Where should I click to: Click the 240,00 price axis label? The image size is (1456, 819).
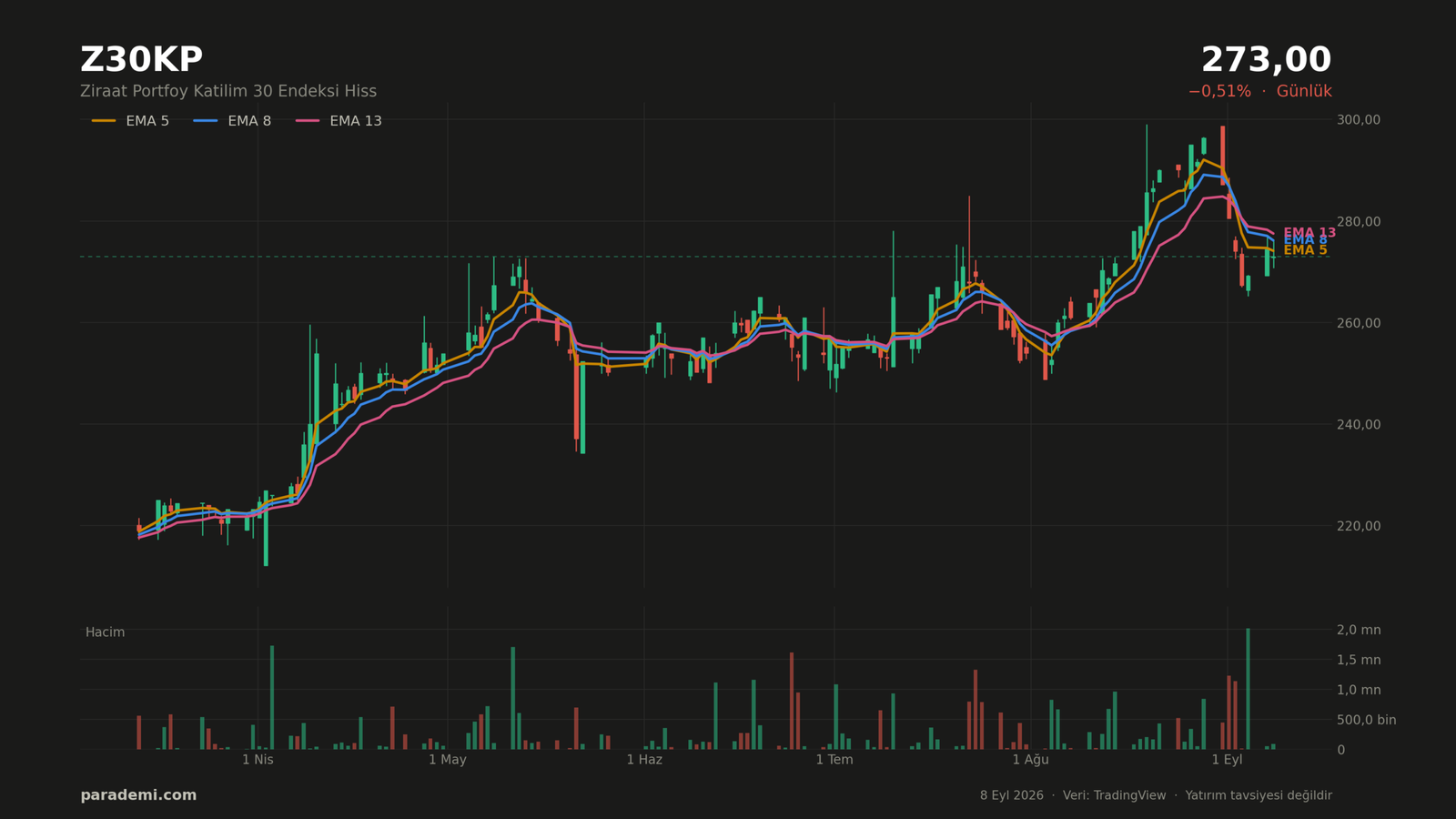coord(1359,425)
